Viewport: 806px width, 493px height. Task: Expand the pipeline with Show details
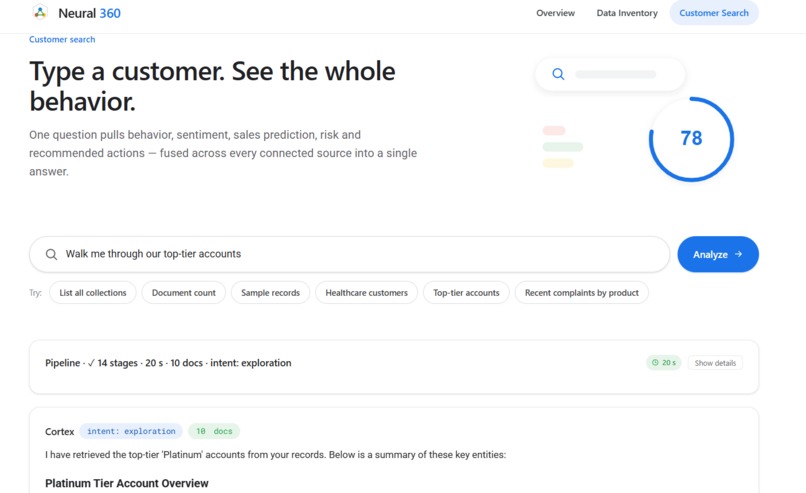click(x=715, y=363)
